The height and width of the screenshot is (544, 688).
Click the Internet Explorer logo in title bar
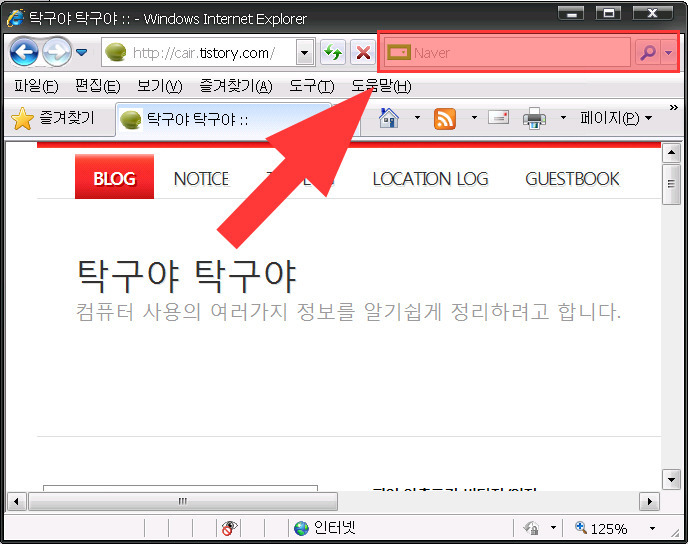(16, 18)
